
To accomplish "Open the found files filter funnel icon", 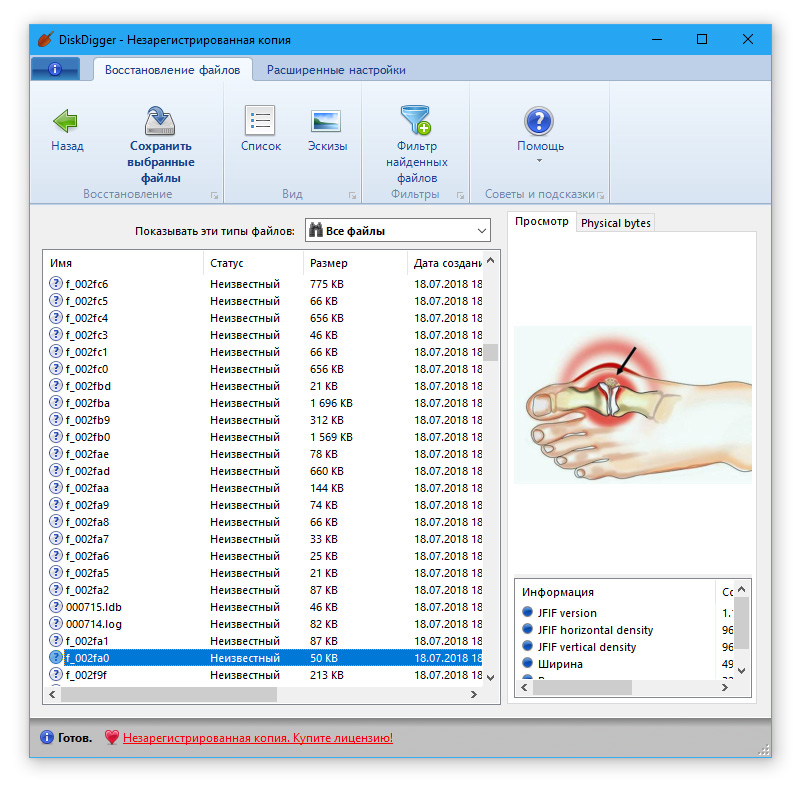I will pyautogui.click(x=415, y=122).
